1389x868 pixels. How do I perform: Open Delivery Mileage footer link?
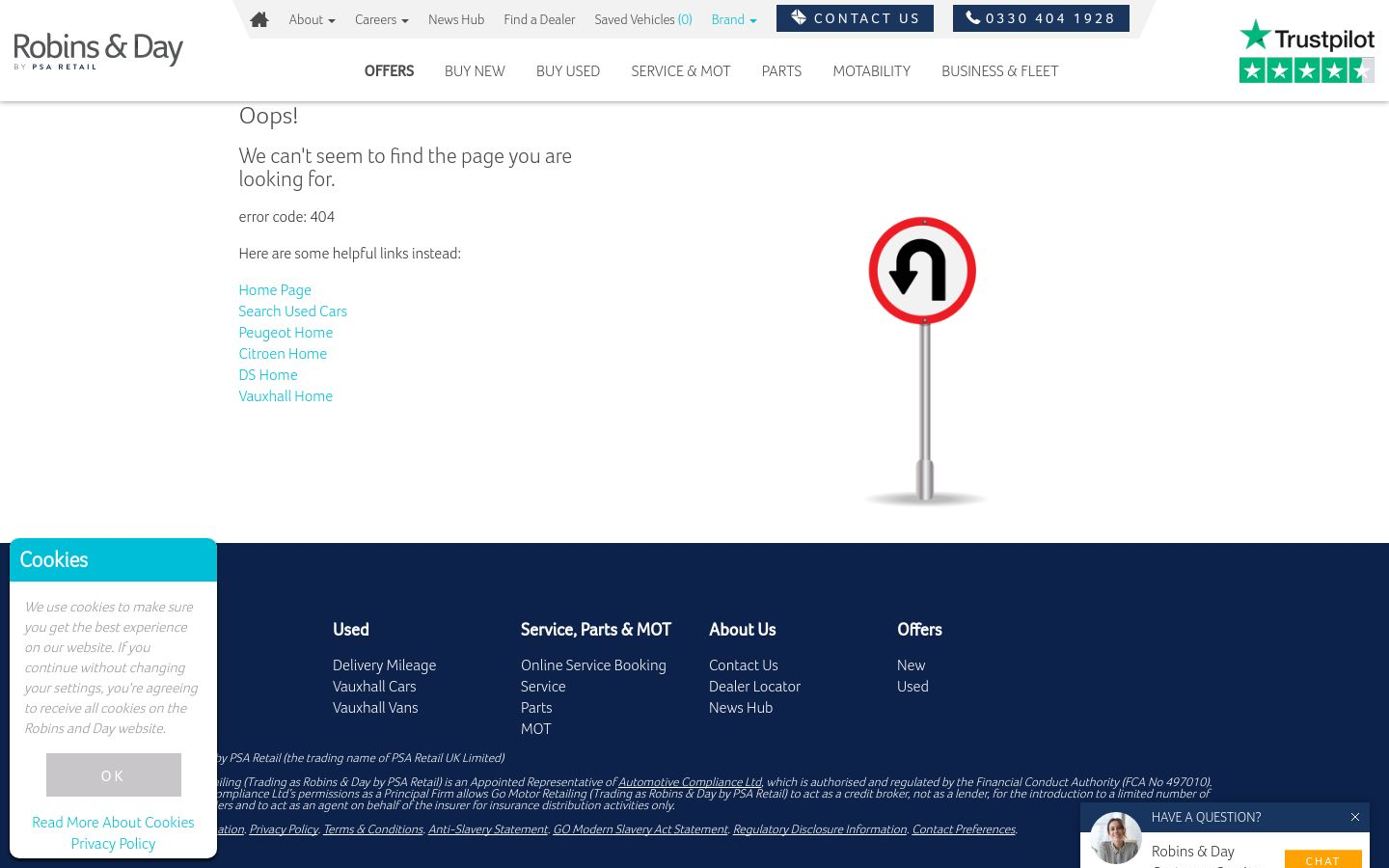[384, 665]
